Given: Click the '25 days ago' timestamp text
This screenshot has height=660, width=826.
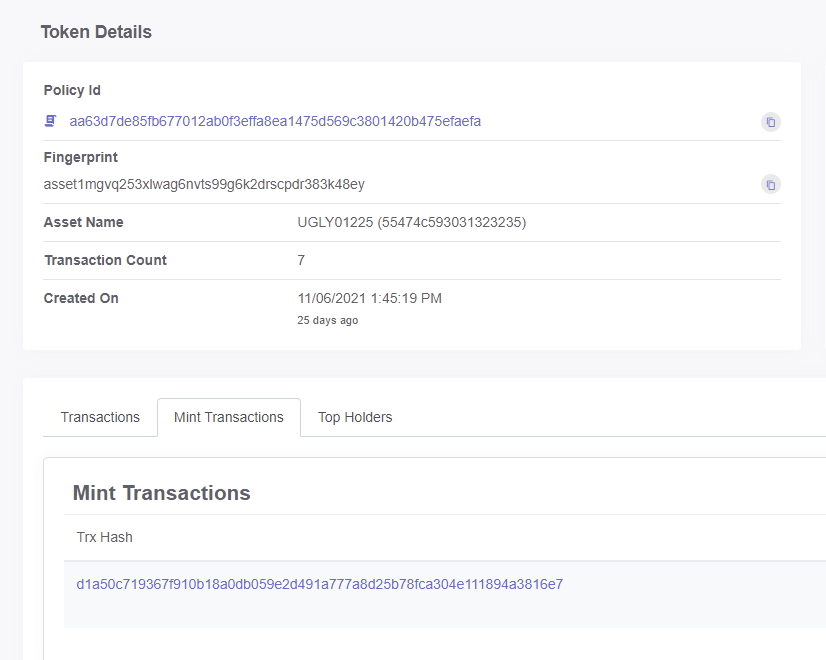Looking at the screenshot, I should 326,320.
